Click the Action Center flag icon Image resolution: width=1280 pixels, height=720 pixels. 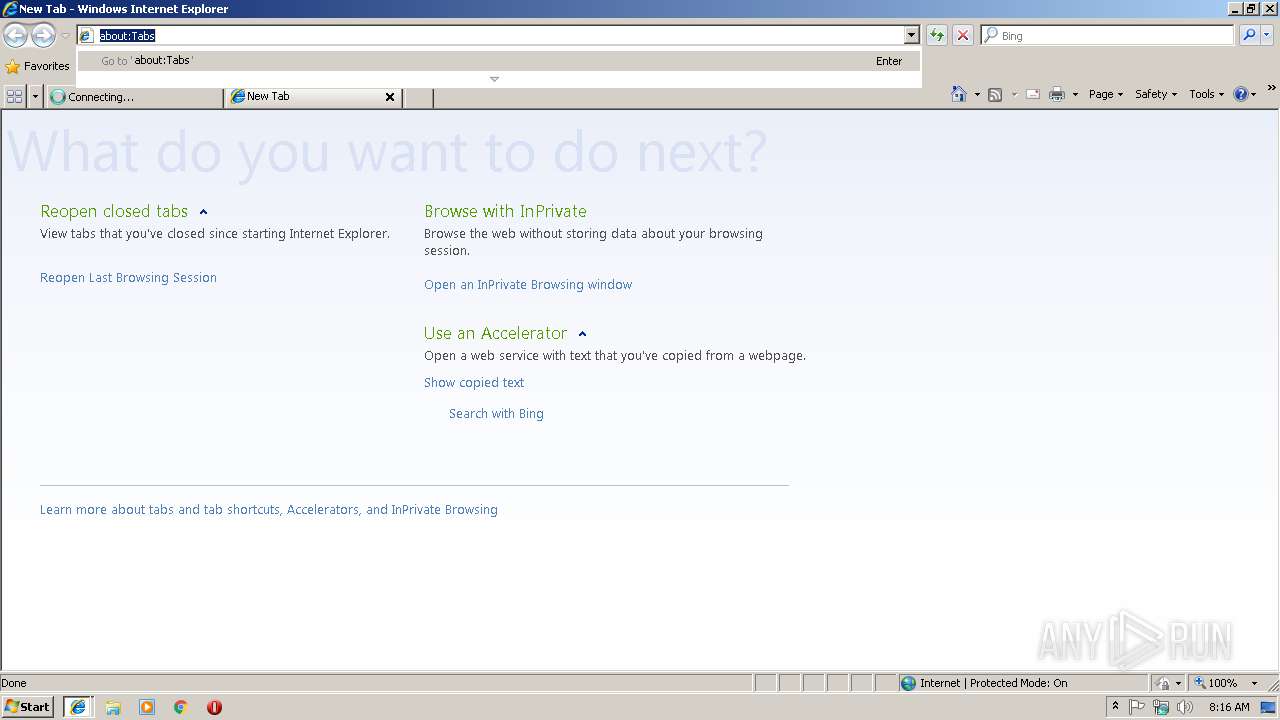click(x=1137, y=707)
